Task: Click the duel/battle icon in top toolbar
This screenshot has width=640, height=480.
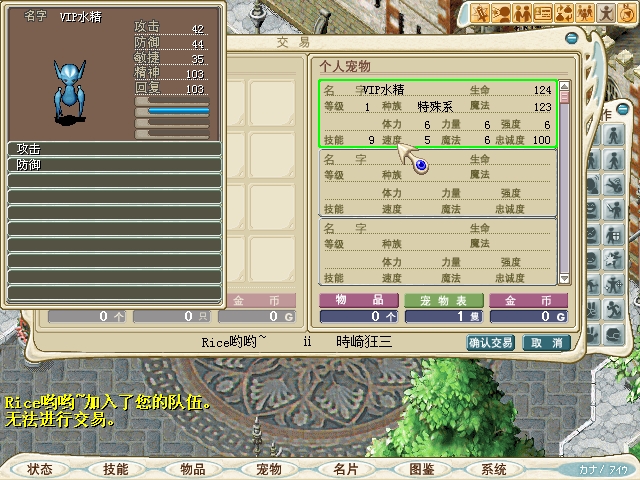Action: tap(481, 14)
